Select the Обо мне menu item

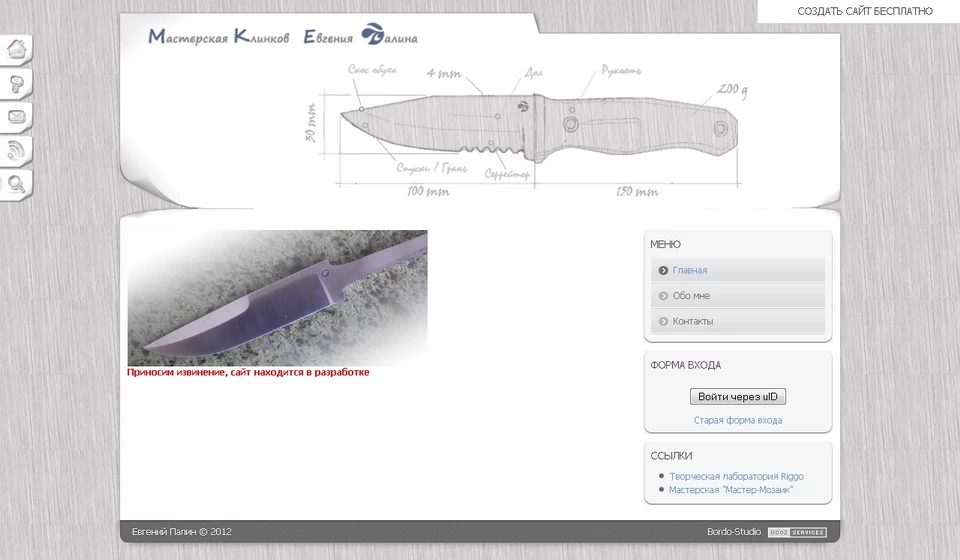tap(691, 296)
